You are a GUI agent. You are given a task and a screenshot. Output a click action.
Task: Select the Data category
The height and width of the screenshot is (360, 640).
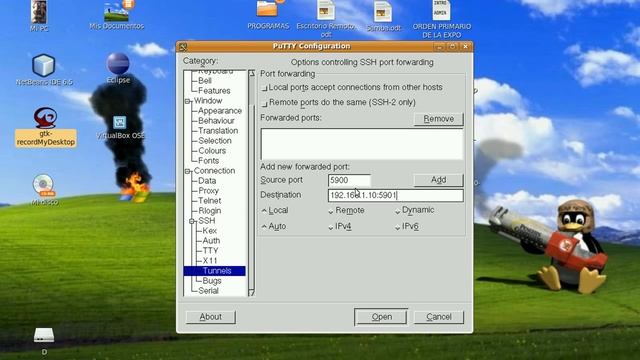[207, 181]
